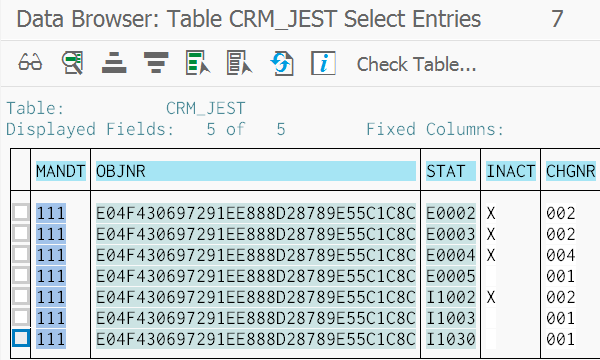Image resolution: width=600 pixels, height=360 pixels.
Task: Tick the checkbox for row I1002
Action: (x=21, y=296)
